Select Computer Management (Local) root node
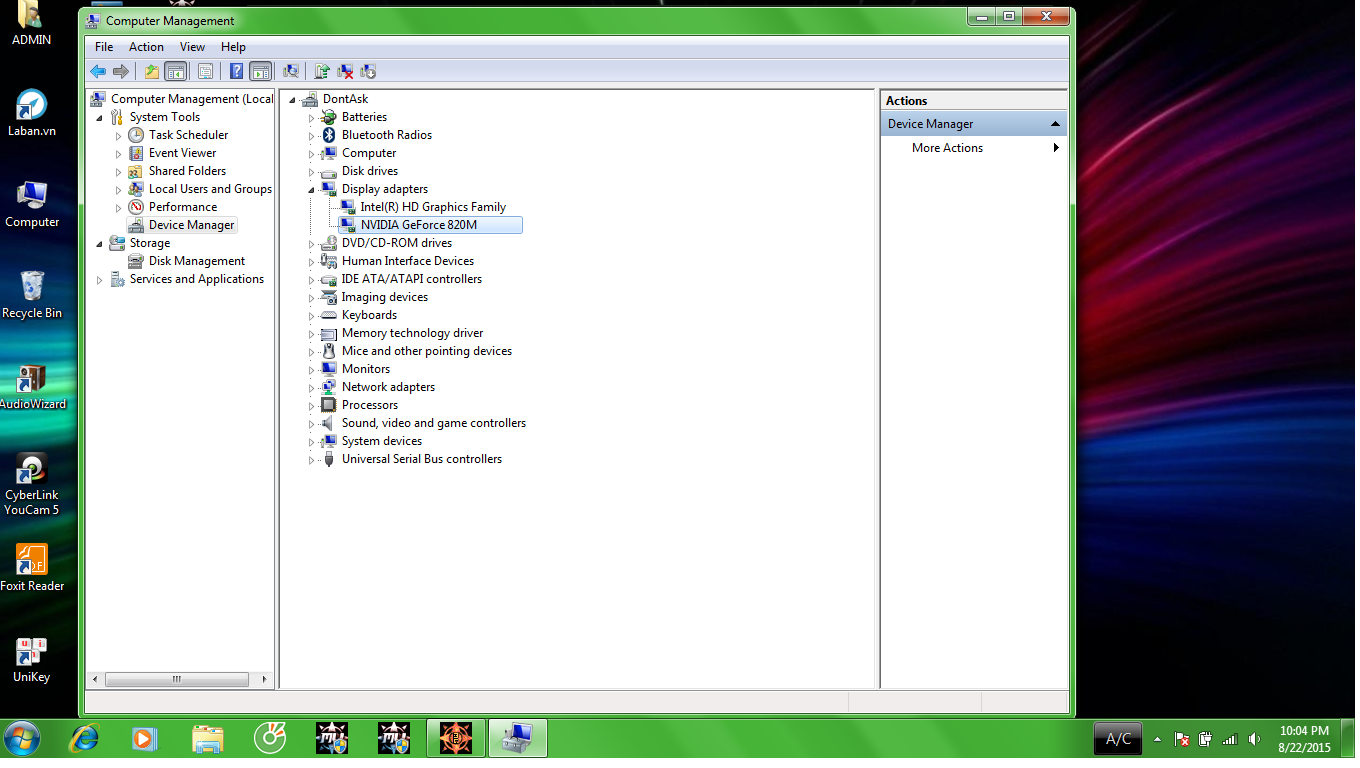This screenshot has height=768, width=1360. (192, 99)
